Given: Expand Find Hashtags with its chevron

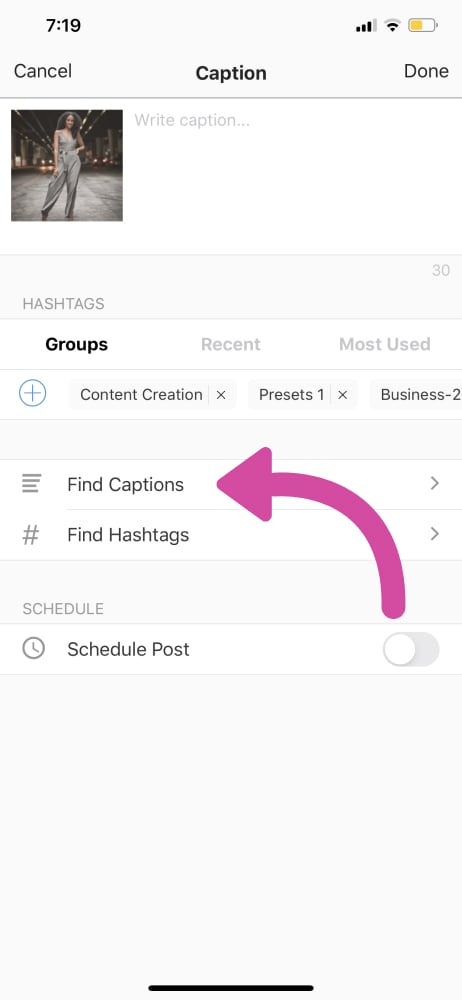Looking at the screenshot, I should tap(435, 534).
